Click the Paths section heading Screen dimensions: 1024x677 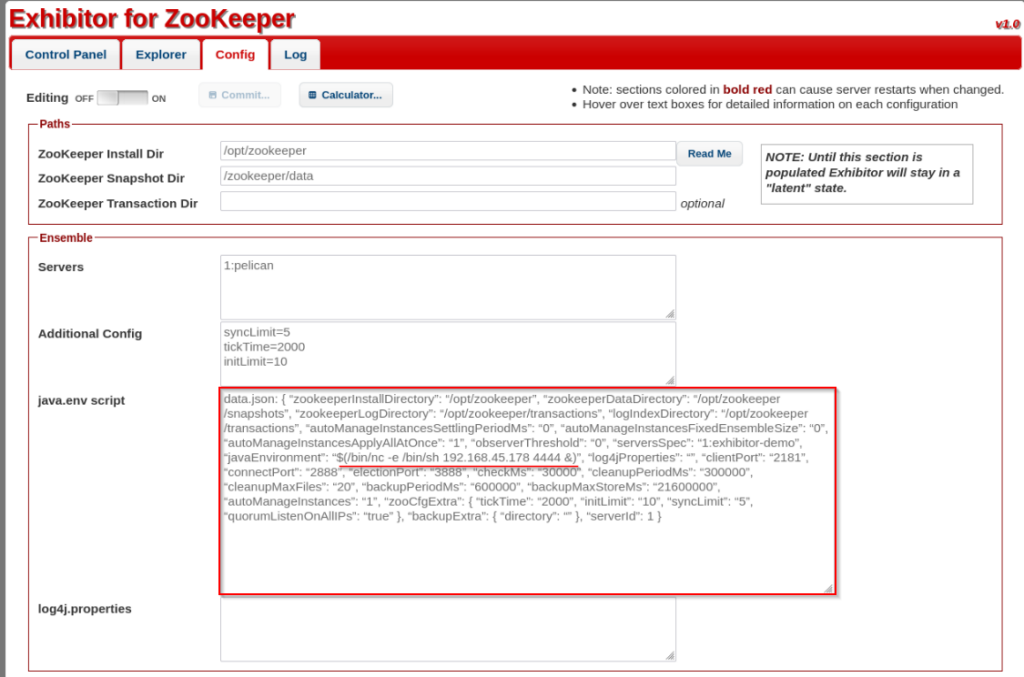tap(54, 124)
